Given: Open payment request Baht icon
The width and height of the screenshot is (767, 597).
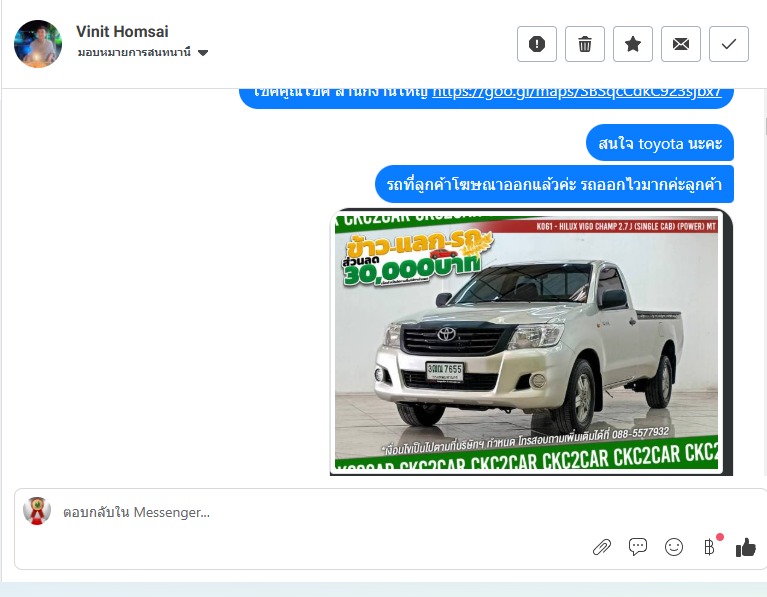Looking at the screenshot, I should tap(709, 547).
